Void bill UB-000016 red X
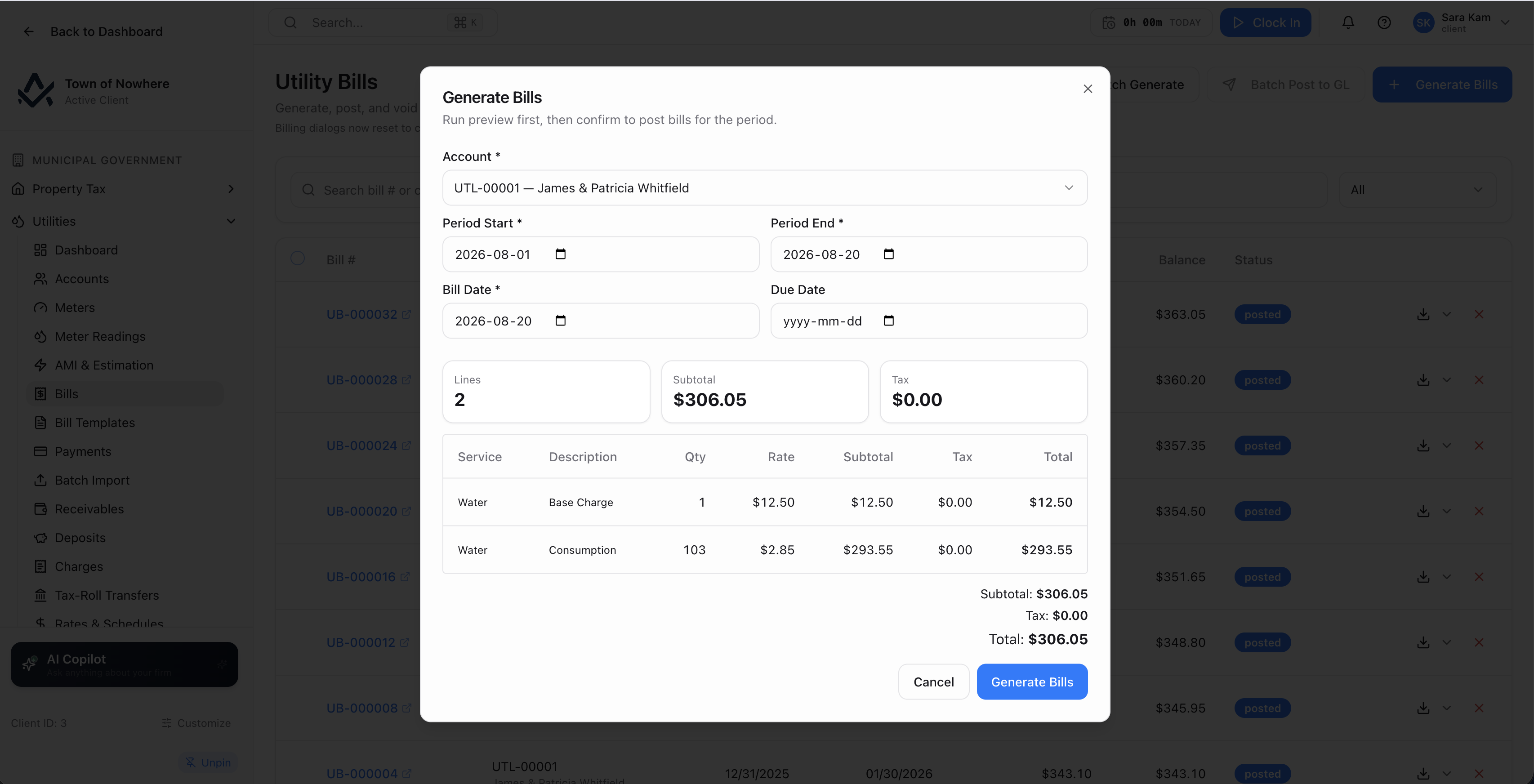1534x784 pixels. point(1479,577)
